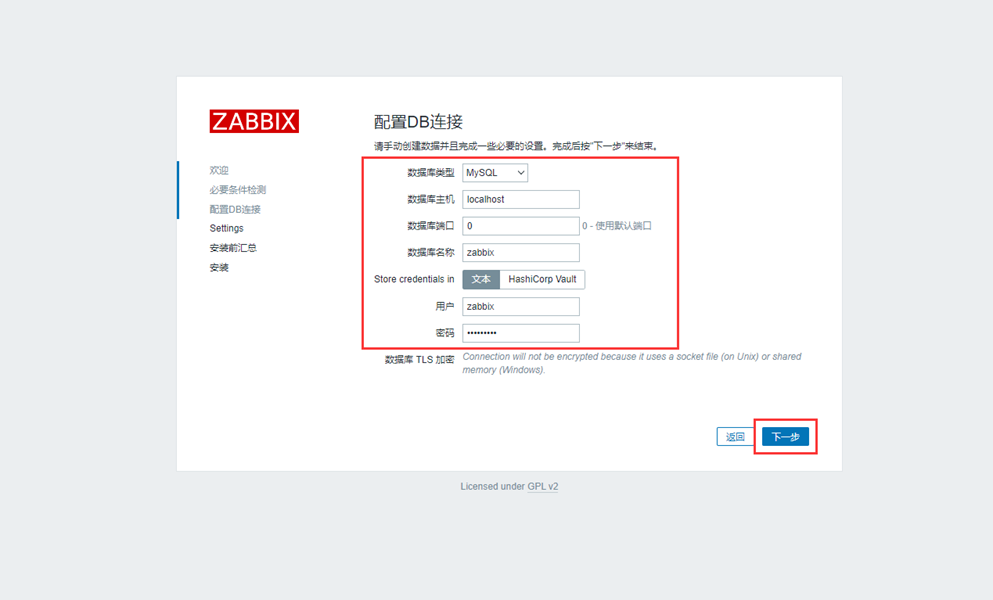Click the 下一步 next button
Screen dimensions: 993x600
[785, 437]
